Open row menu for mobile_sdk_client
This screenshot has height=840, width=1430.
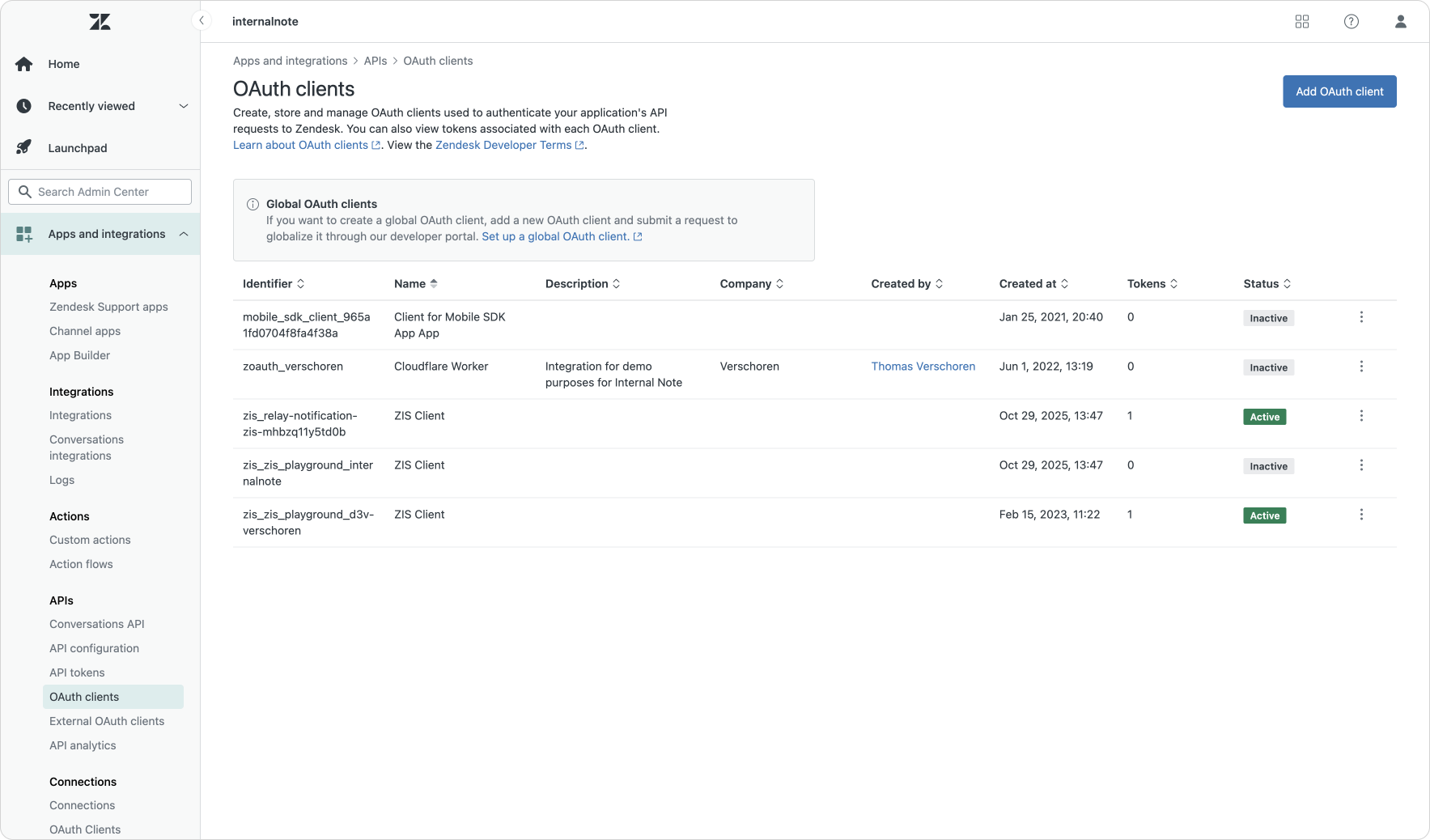tap(1361, 317)
